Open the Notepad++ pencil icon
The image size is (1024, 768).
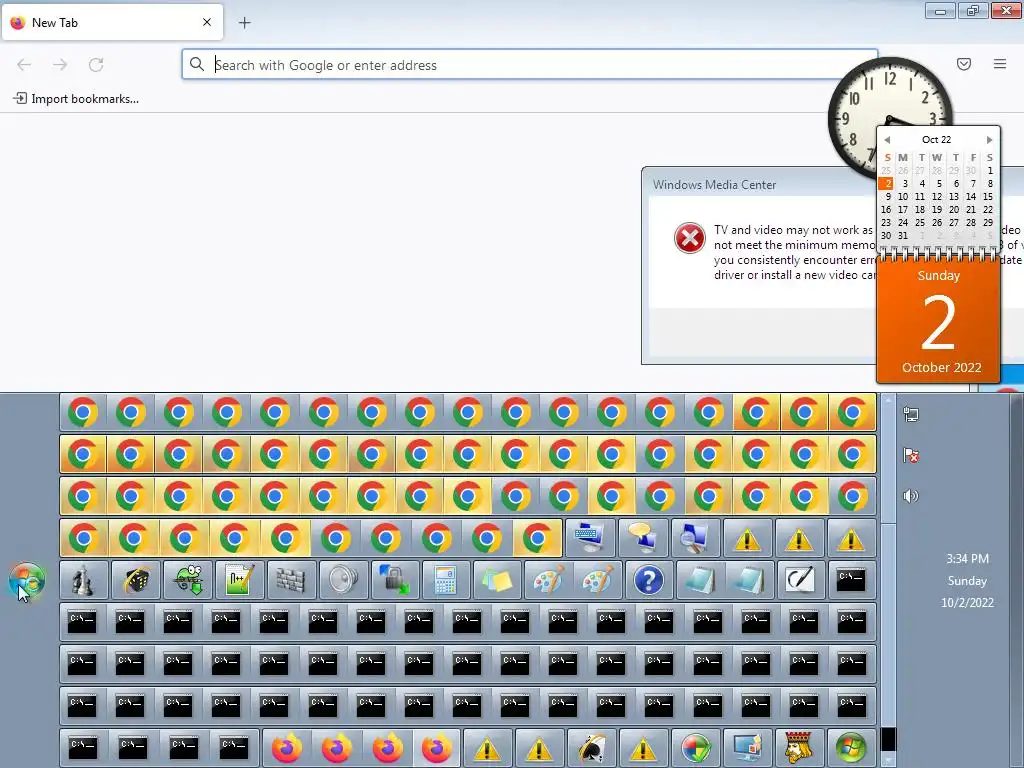239,580
